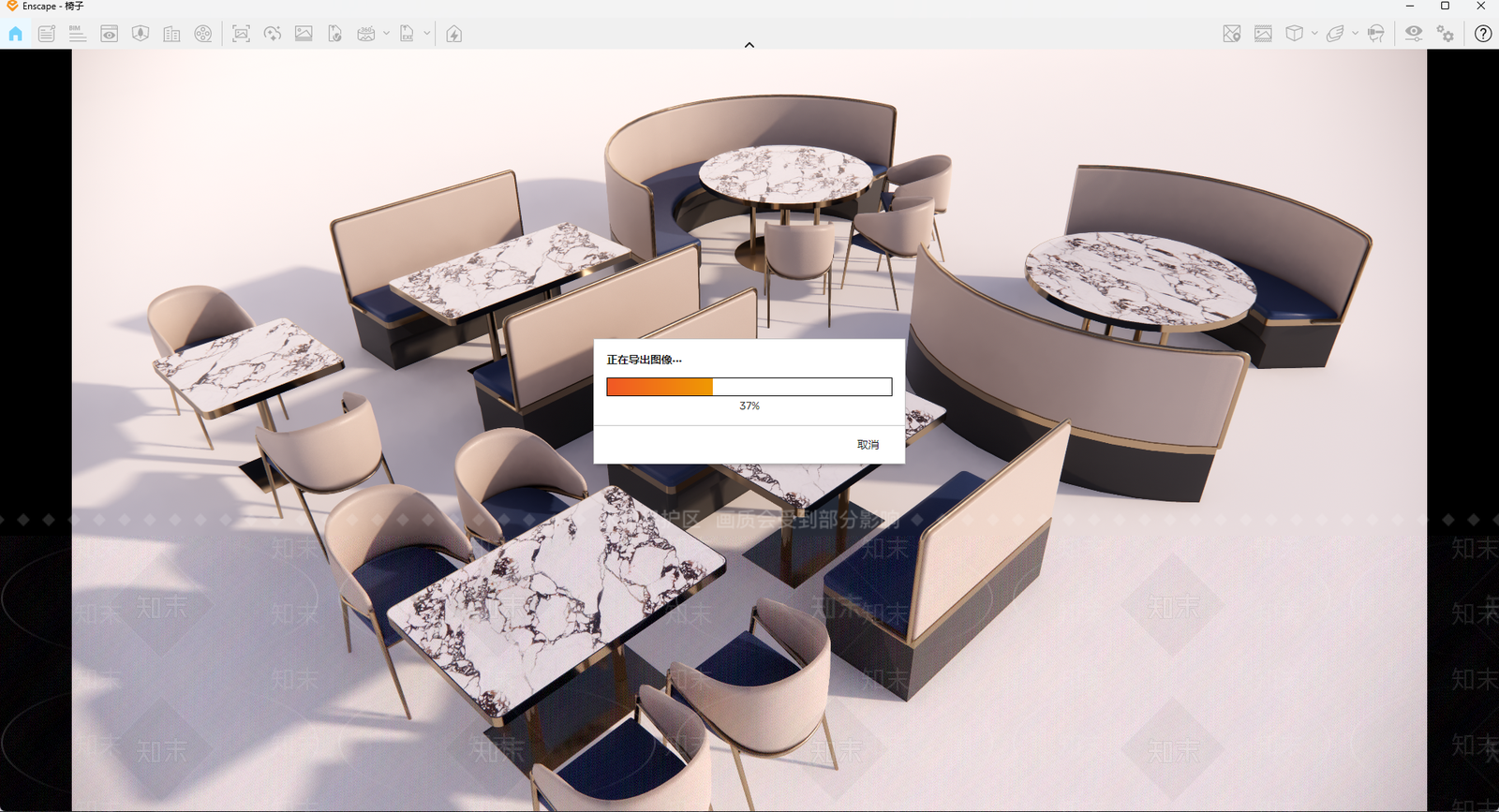Viewport: 1499px width, 812px height.
Task: Open the annotations note icon
Action: click(x=46, y=34)
